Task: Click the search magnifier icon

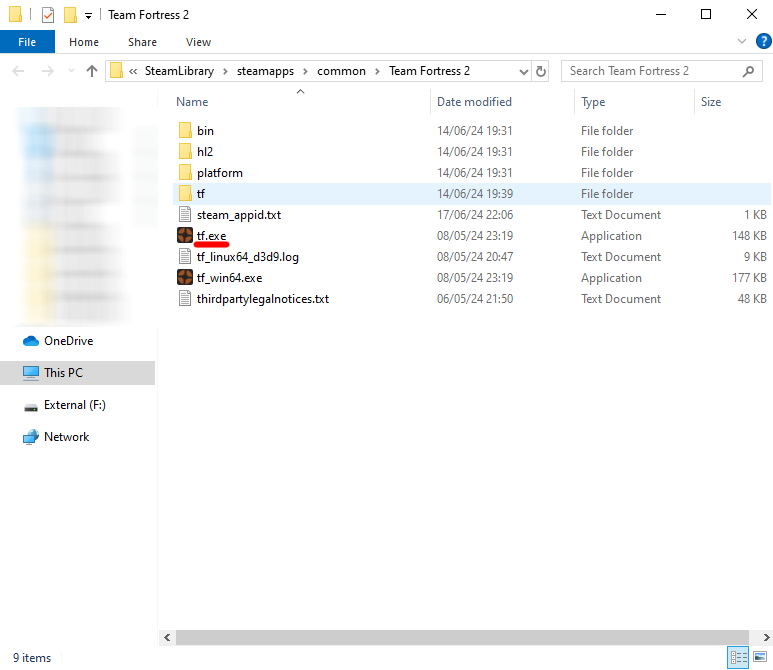Action: coord(748,71)
